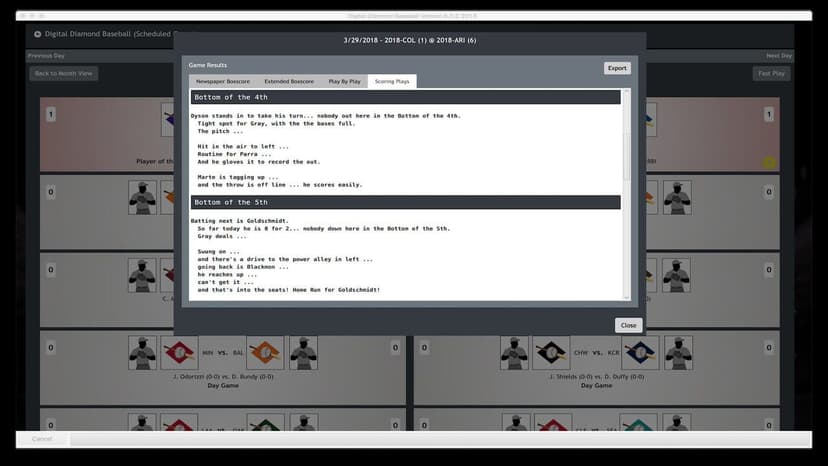Click away score '1' on top-left card
Viewport: 828px width, 466px height.
(x=51, y=114)
